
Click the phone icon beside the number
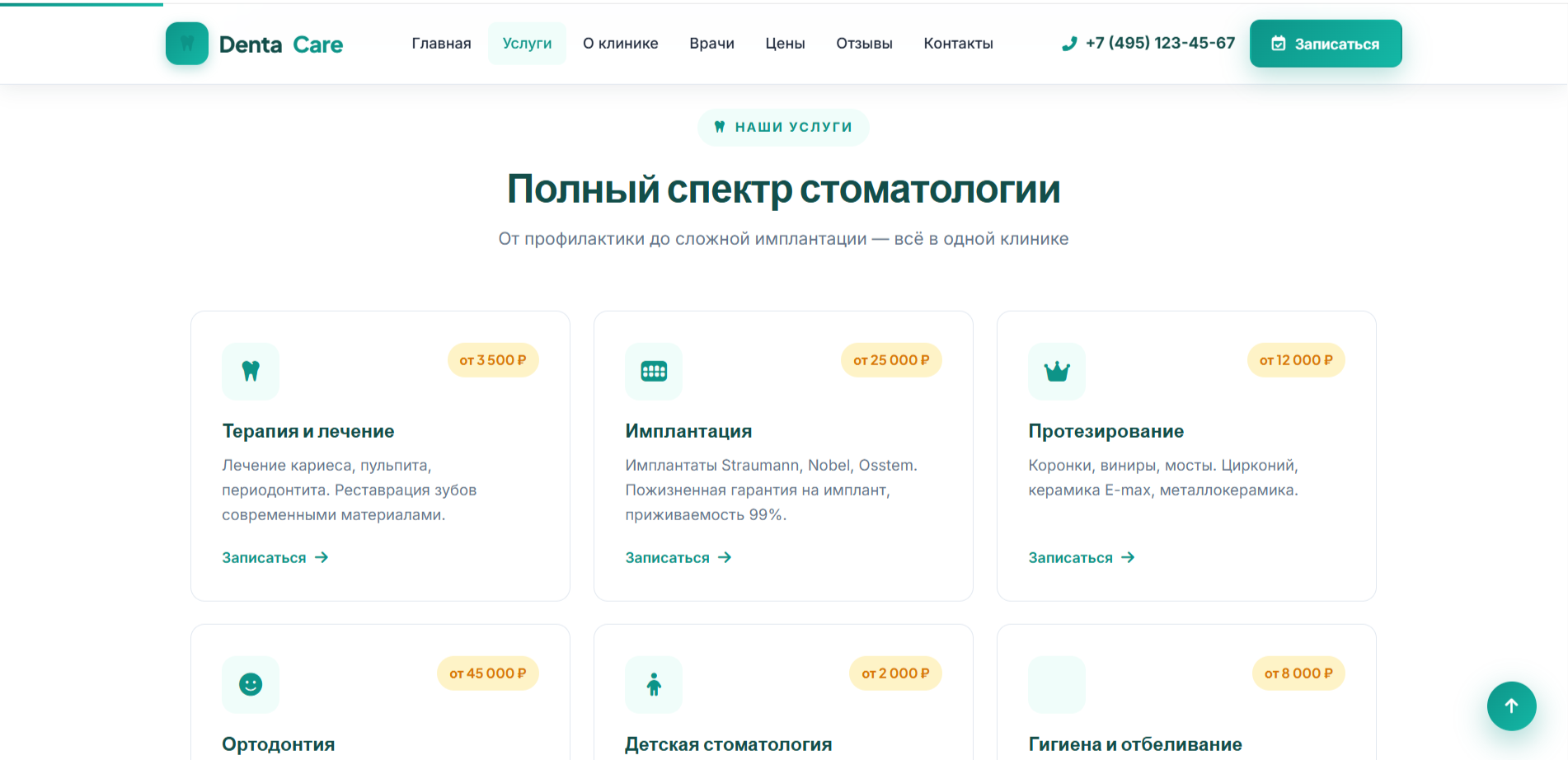[x=1069, y=44]
